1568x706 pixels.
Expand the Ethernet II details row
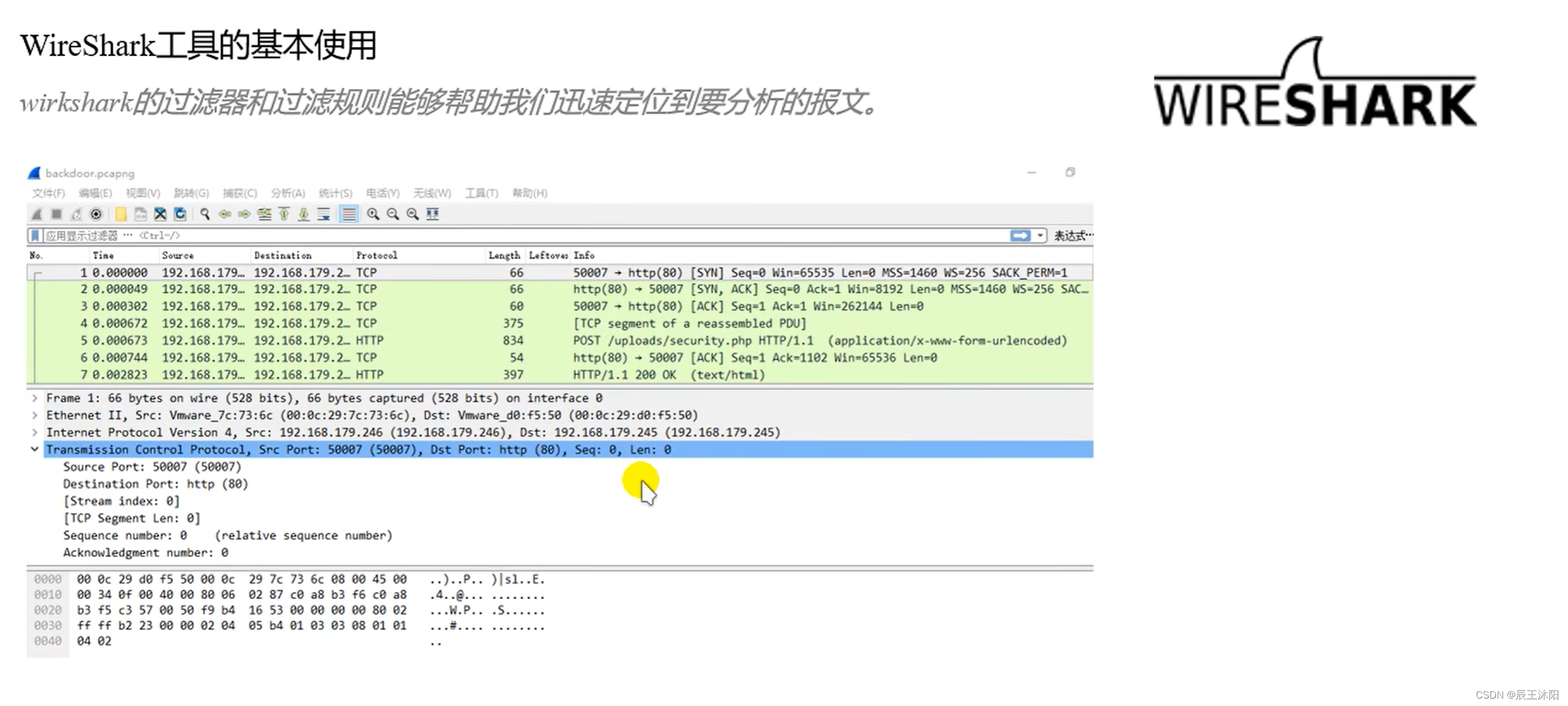tap(35, 415)
